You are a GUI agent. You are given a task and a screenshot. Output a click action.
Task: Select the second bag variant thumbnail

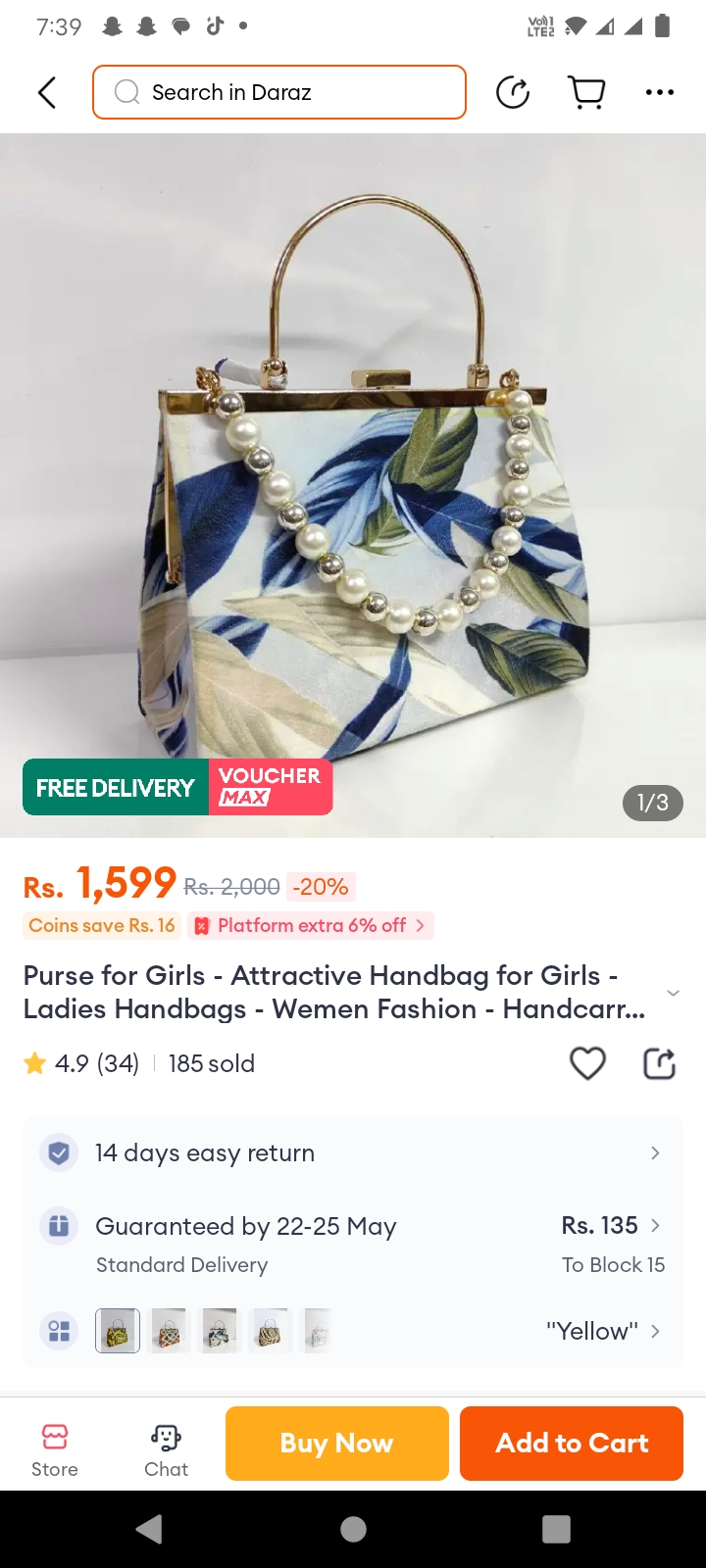point(169,1331)
